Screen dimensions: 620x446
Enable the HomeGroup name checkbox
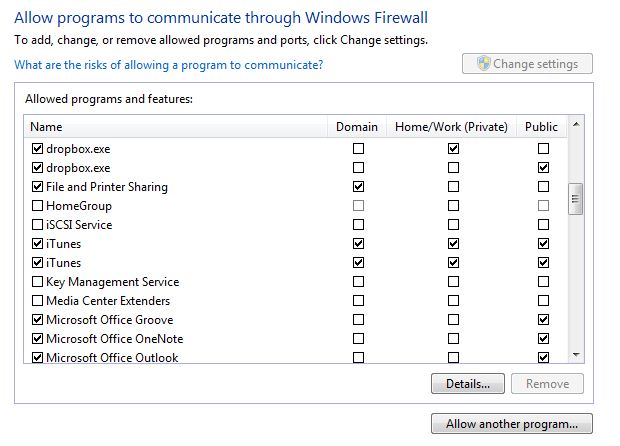[38, 206]
